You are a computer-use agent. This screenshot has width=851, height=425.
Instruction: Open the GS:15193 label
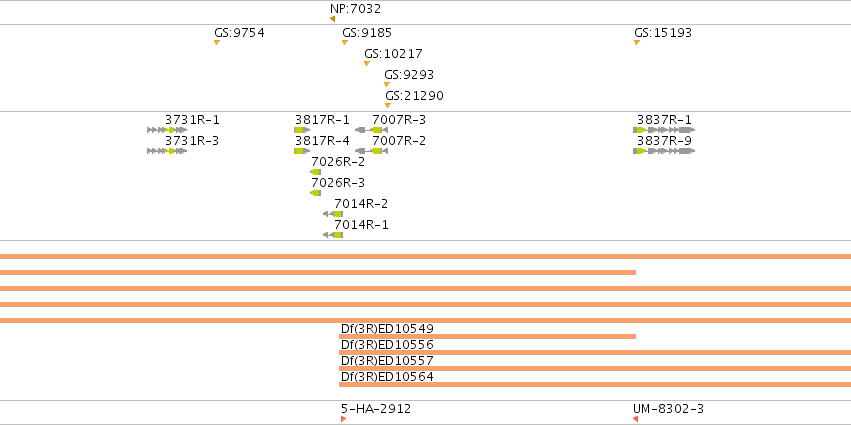point(663,33)
